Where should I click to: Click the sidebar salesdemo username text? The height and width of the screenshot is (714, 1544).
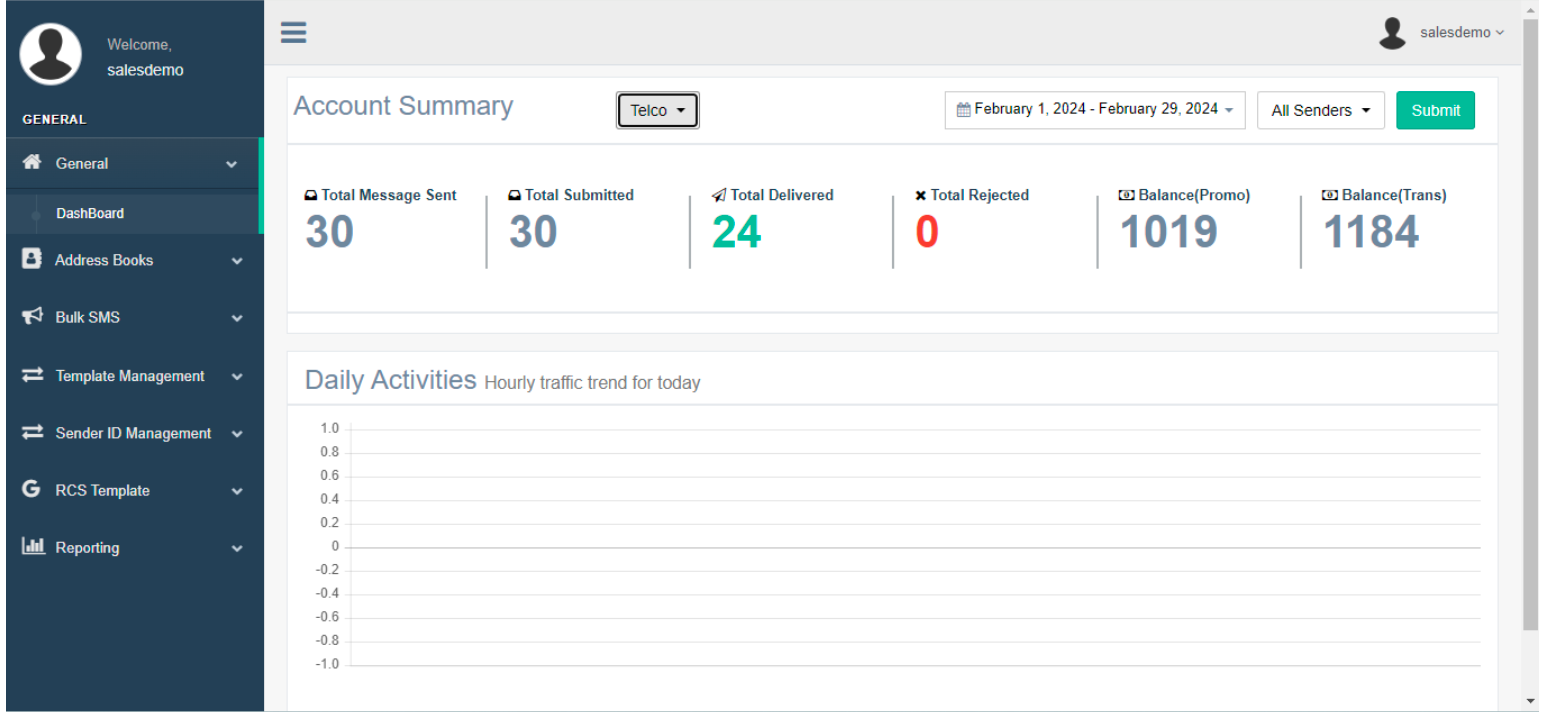click(x=145, y=70)
